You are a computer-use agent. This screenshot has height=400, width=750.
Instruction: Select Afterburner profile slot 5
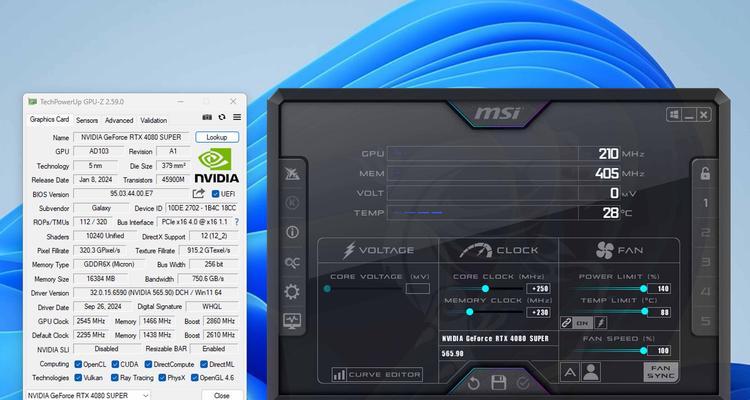click(705, 321)
